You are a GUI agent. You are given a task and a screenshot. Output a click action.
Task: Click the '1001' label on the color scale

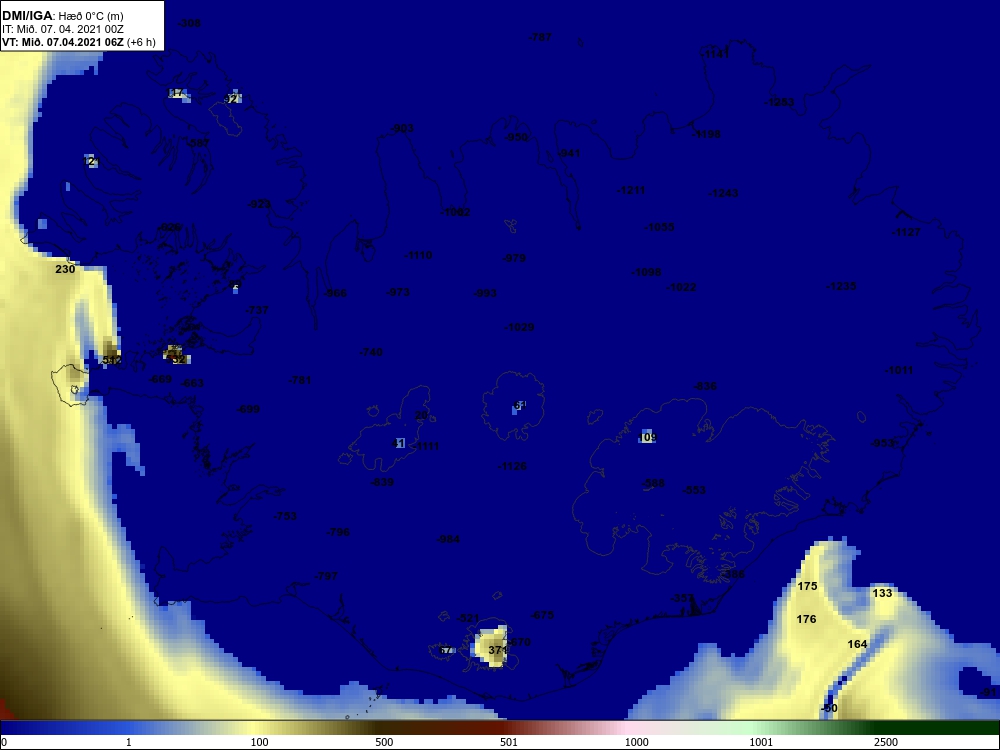[x=761, y=742]
